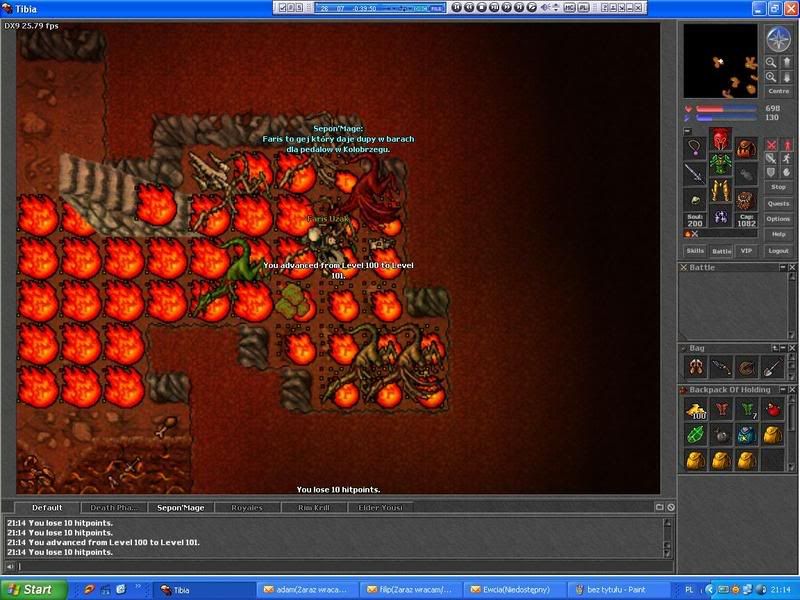Switch to the Sepon'Mage chat tab
Screen dimensions: 800x600
181,508
